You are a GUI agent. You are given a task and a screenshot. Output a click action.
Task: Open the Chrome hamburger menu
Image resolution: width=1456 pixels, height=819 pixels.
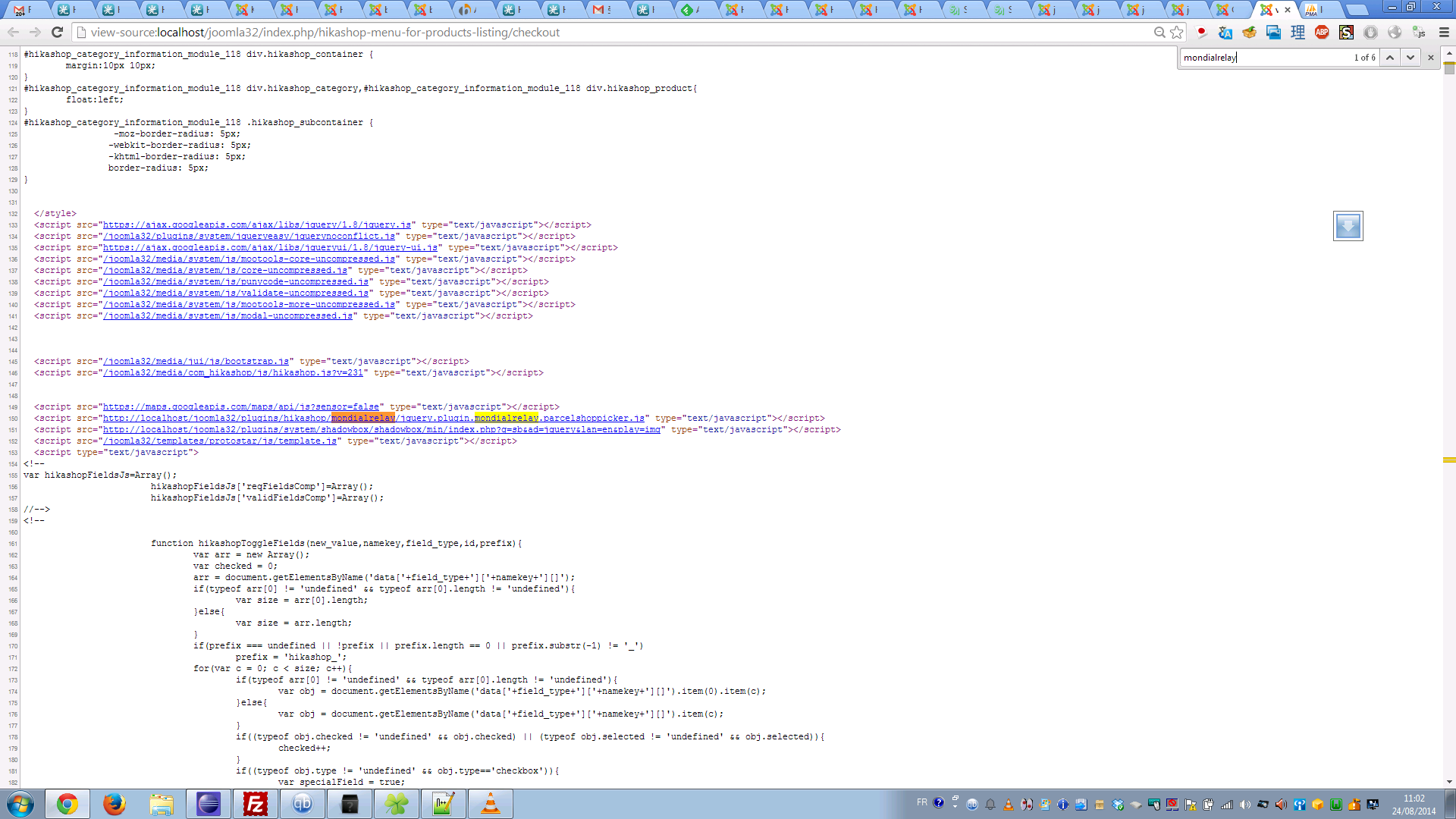click(1444, 33)
